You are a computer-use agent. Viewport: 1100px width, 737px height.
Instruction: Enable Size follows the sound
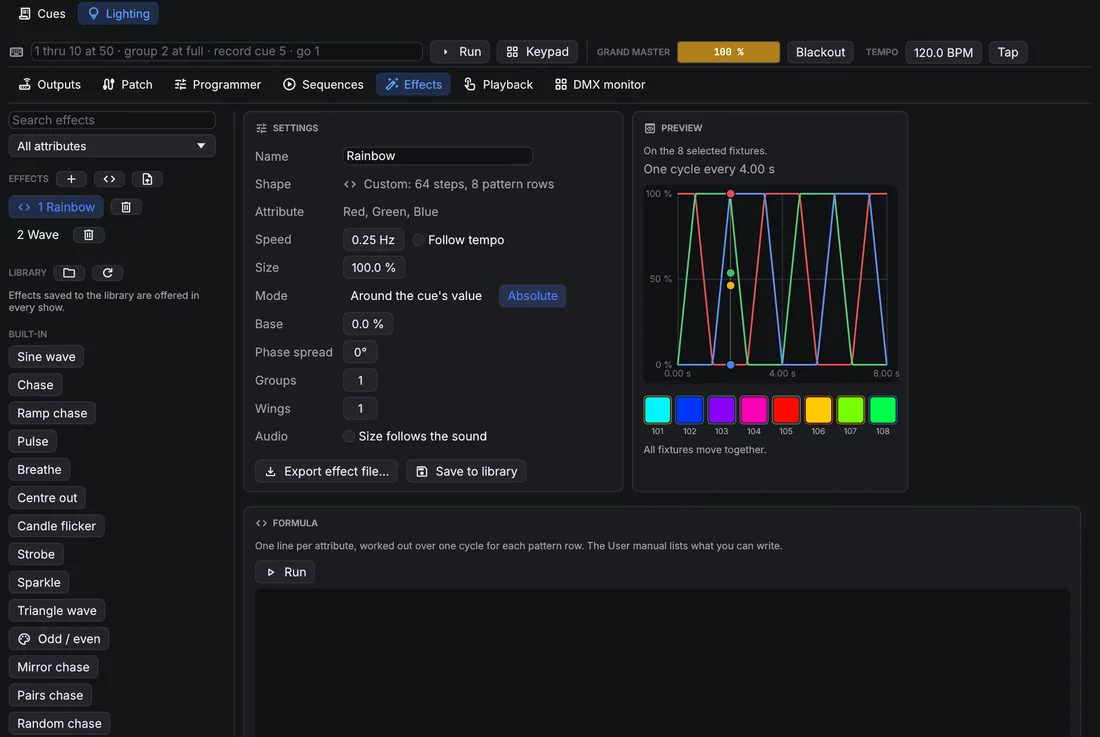[x=415, y=436]
